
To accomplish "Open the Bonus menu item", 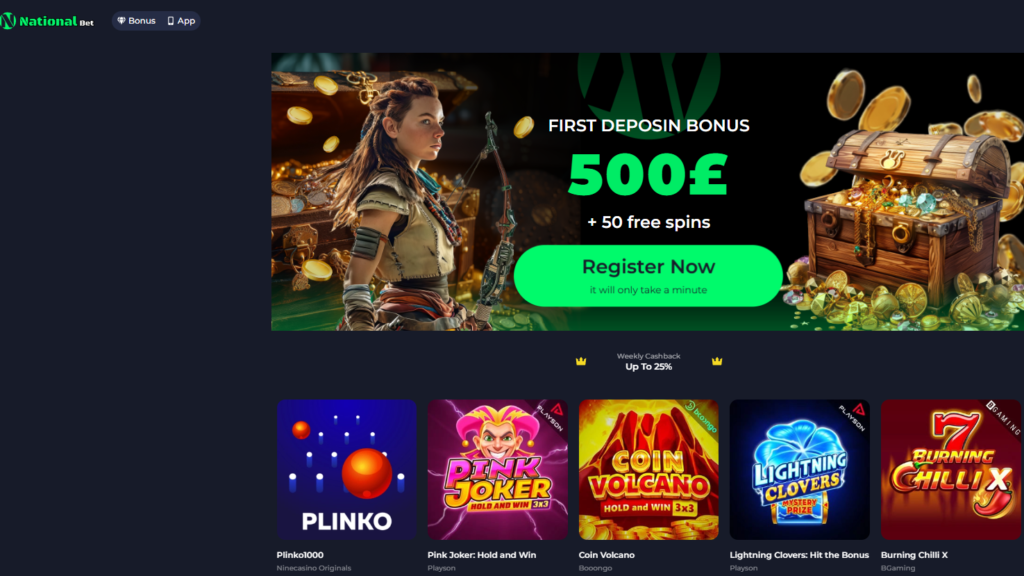I will (136, 21).
